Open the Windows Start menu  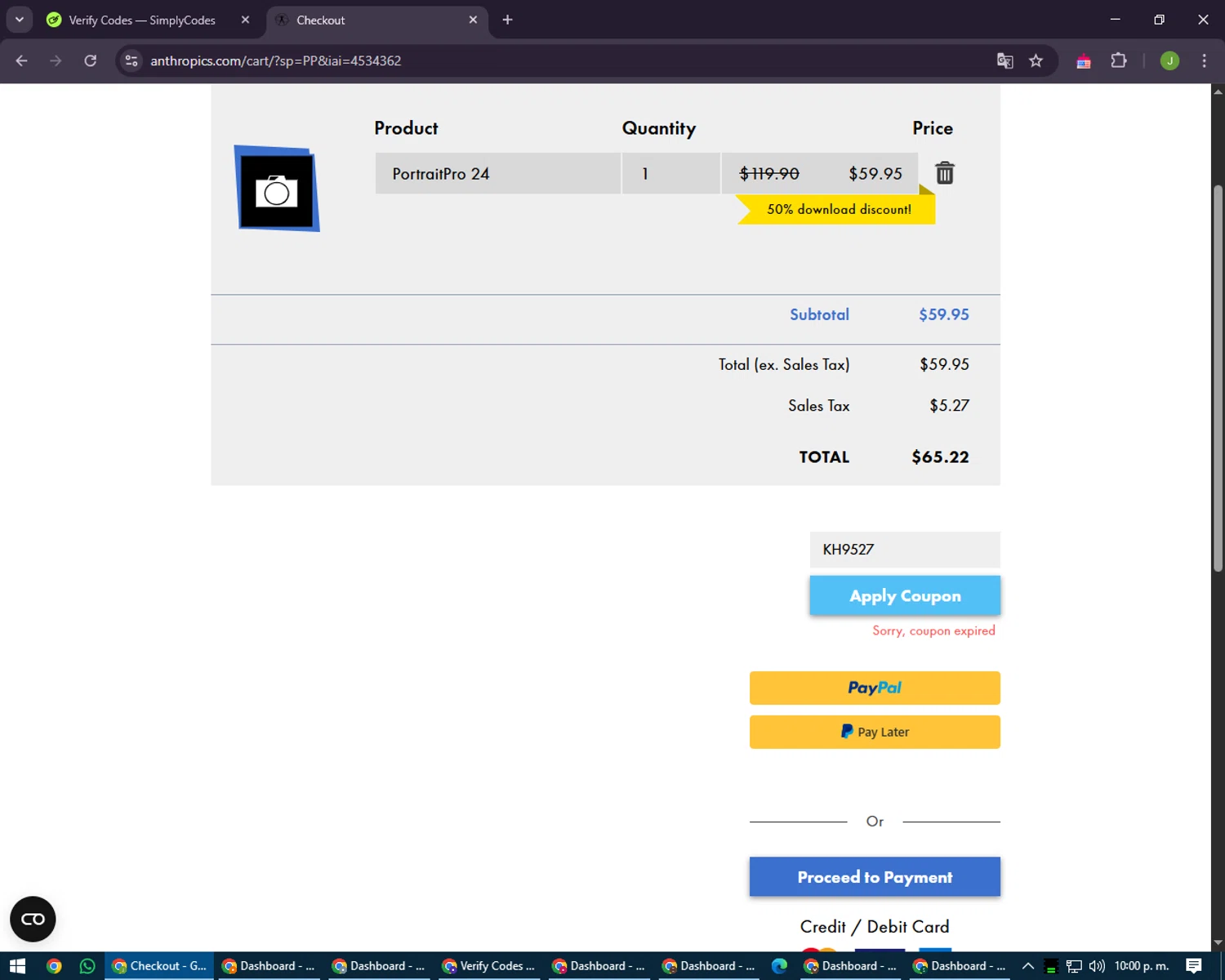click(18, 966)
